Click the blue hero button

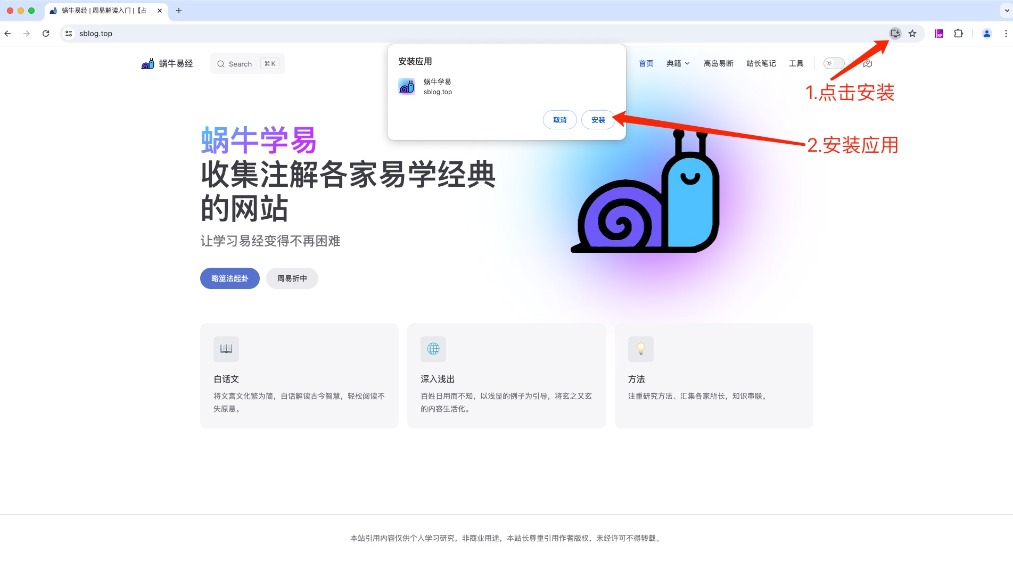click(230, 279)
